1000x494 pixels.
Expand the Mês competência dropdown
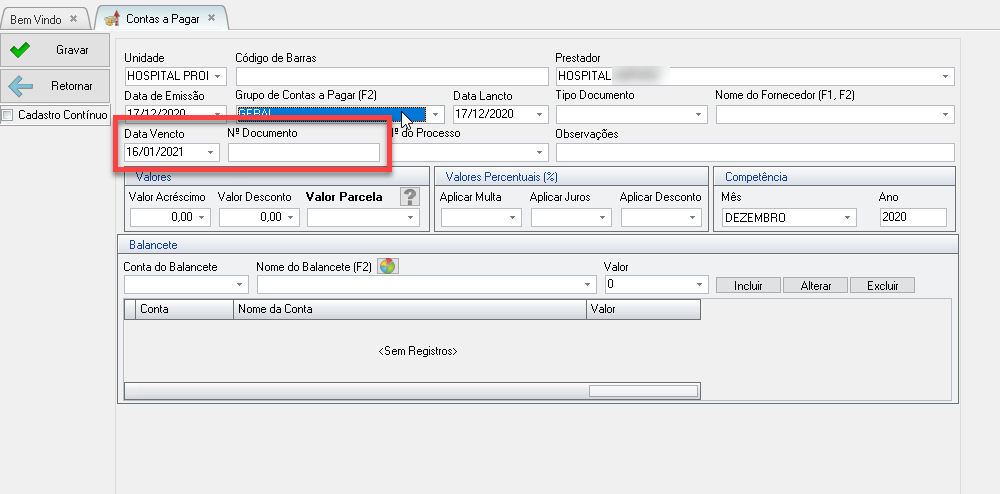point(848,217)
